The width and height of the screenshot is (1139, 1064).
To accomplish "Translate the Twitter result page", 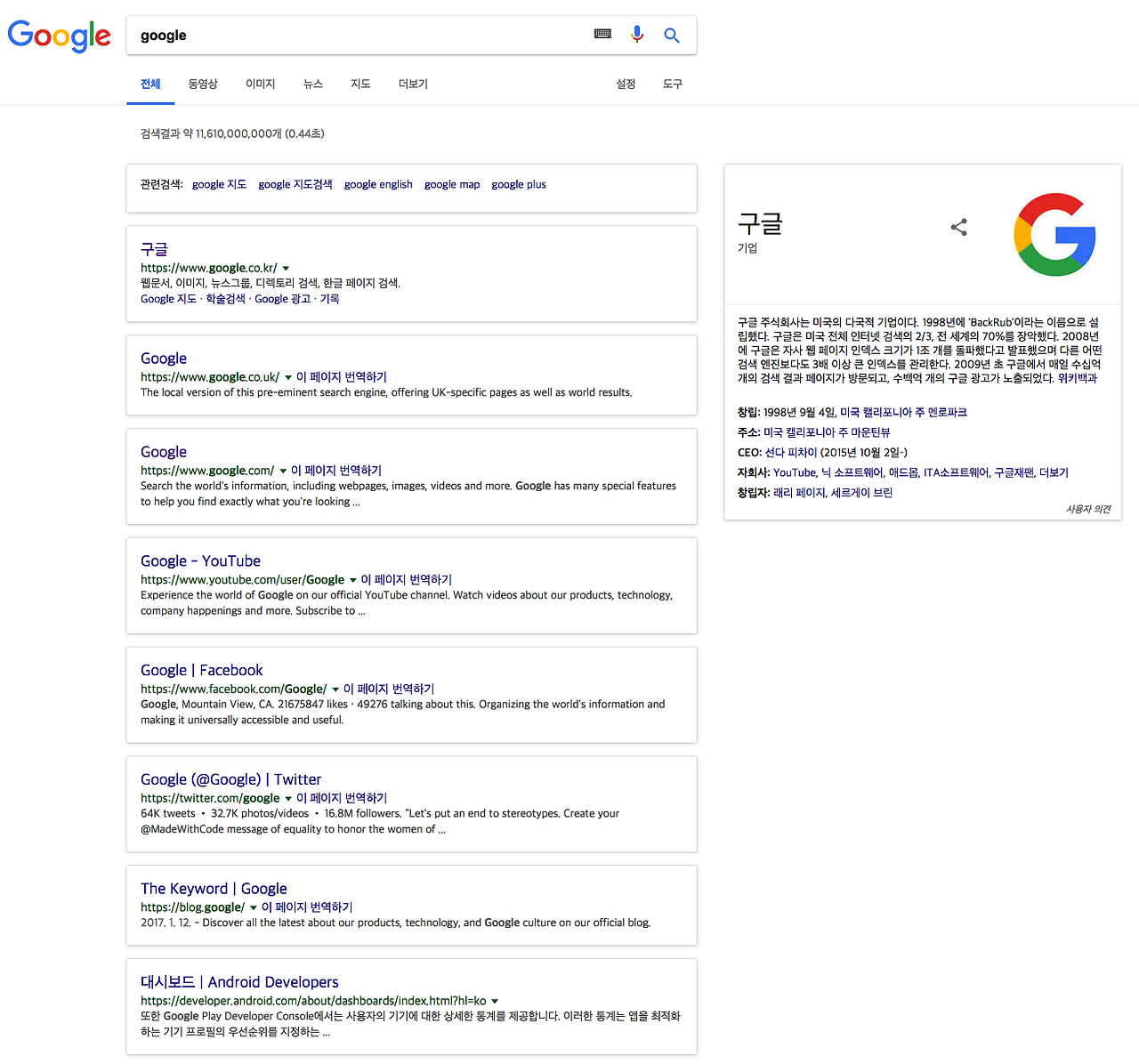I will pyautogui.click(x=342, y=799).
